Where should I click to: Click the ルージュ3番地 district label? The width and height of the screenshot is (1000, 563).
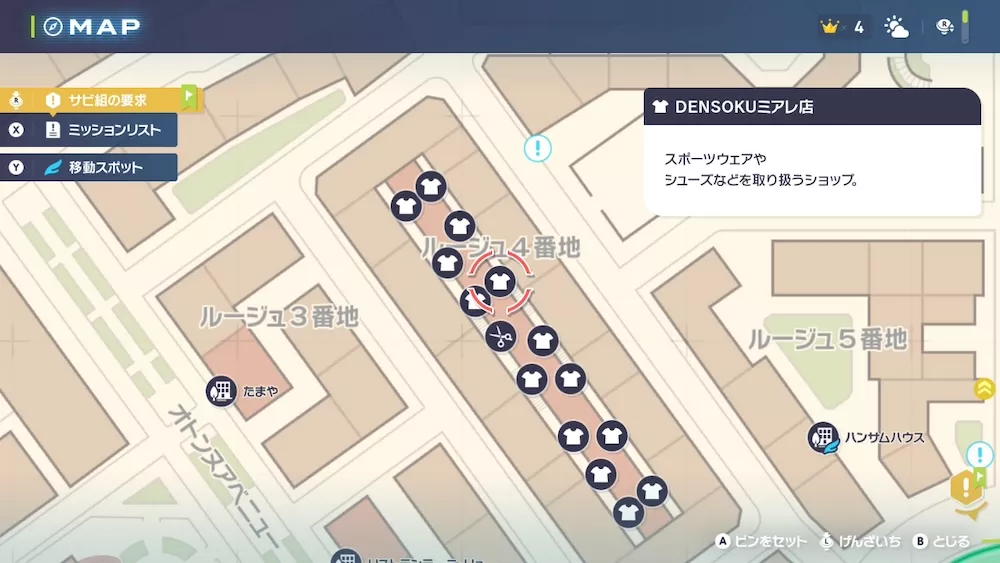[279, 316]
